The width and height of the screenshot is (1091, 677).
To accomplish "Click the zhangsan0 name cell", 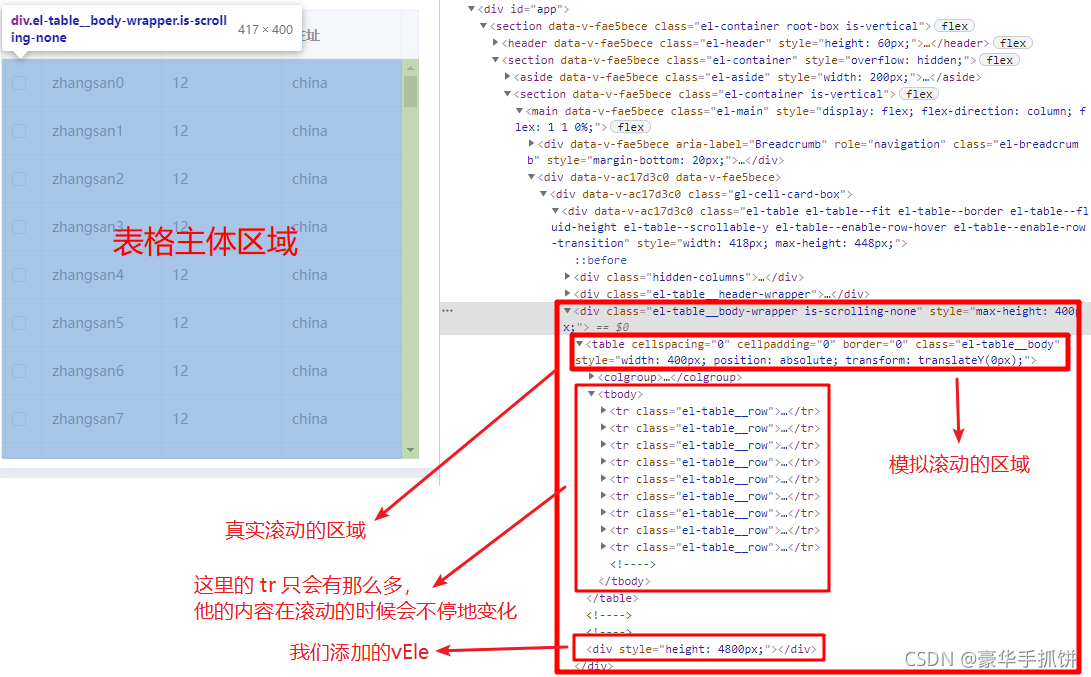I will pos(102,83).
